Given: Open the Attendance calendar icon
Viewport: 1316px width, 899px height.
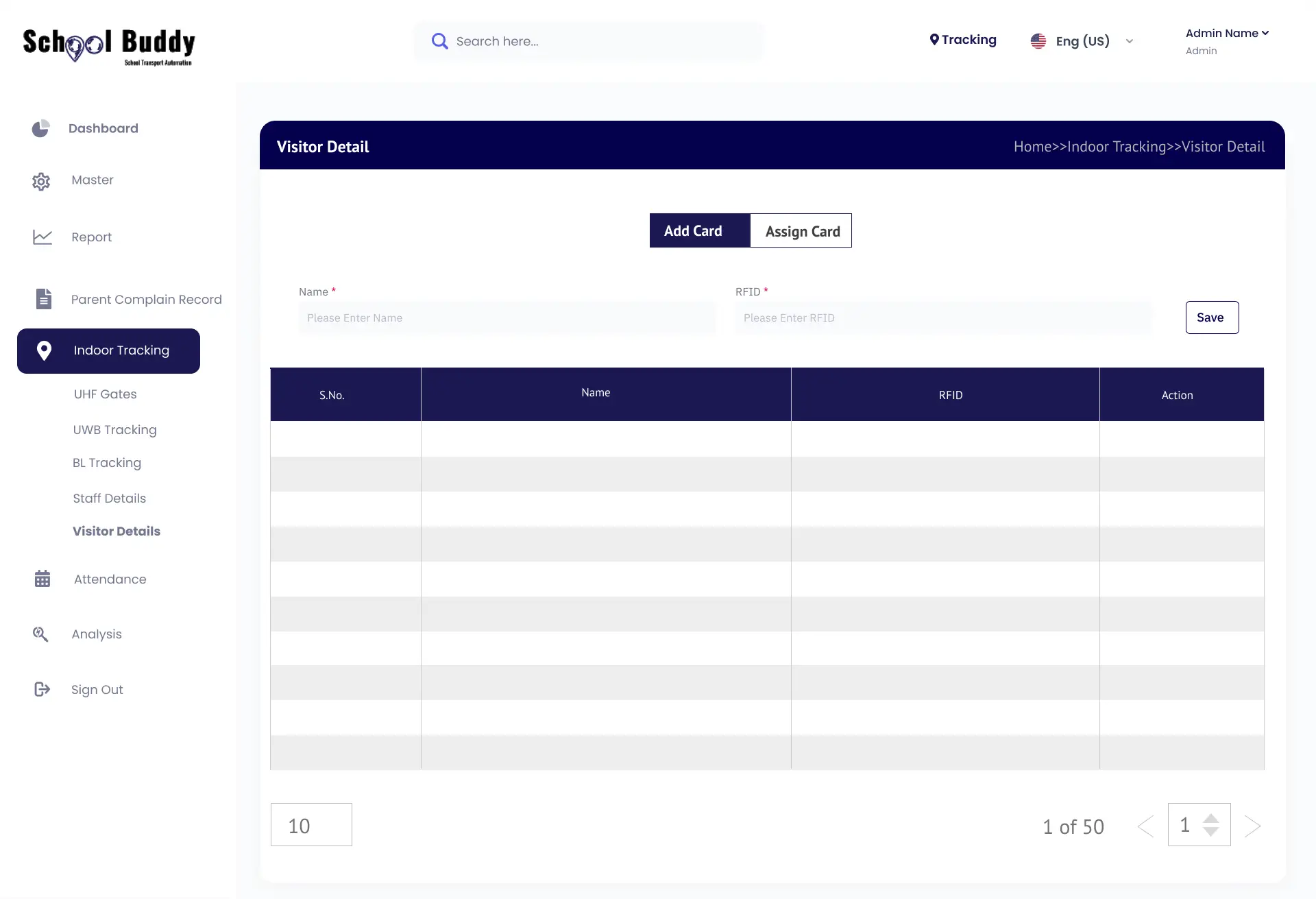Looking at the screenshot, I should coord(42,579).
